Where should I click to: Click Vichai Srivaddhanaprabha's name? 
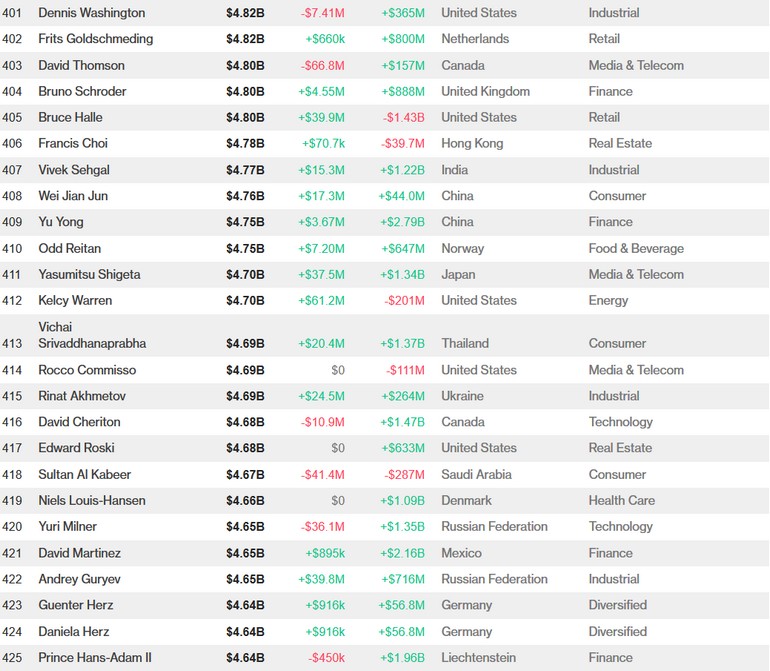click(x=92, y=335)
